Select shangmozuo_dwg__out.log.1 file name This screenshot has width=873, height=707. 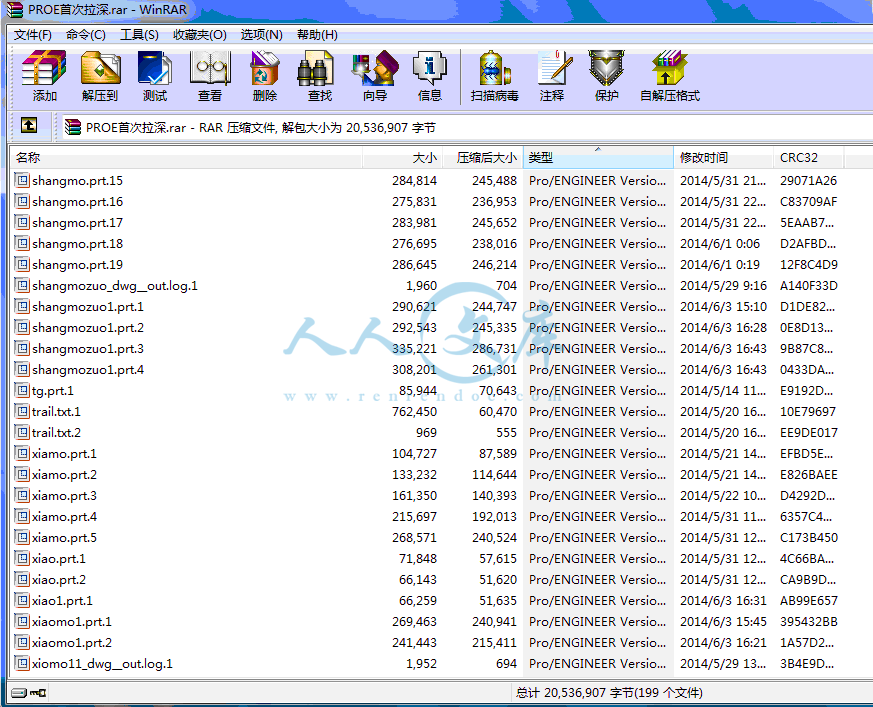click(115, 286)
